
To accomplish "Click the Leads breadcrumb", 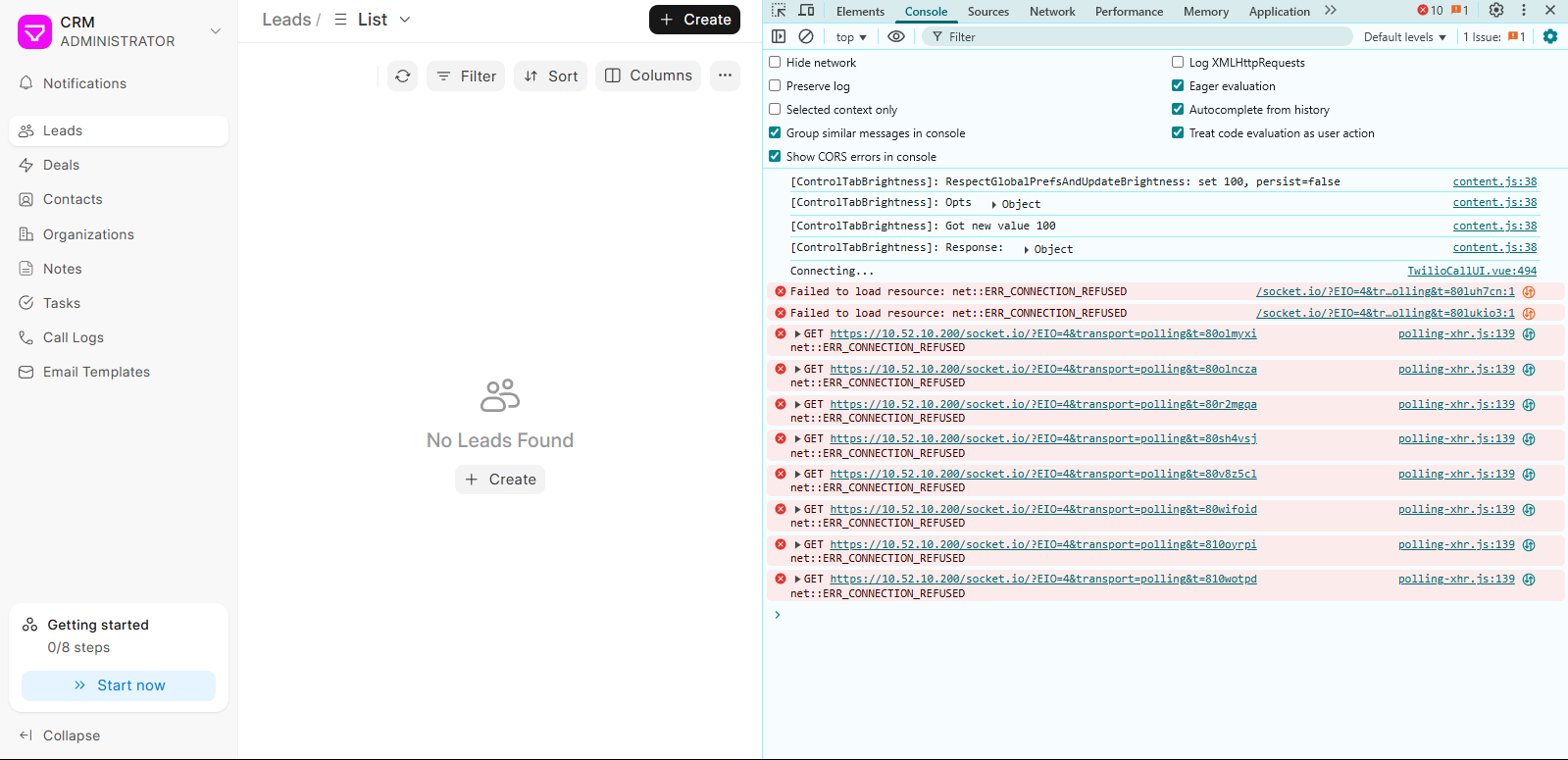I will coord(286,20).
